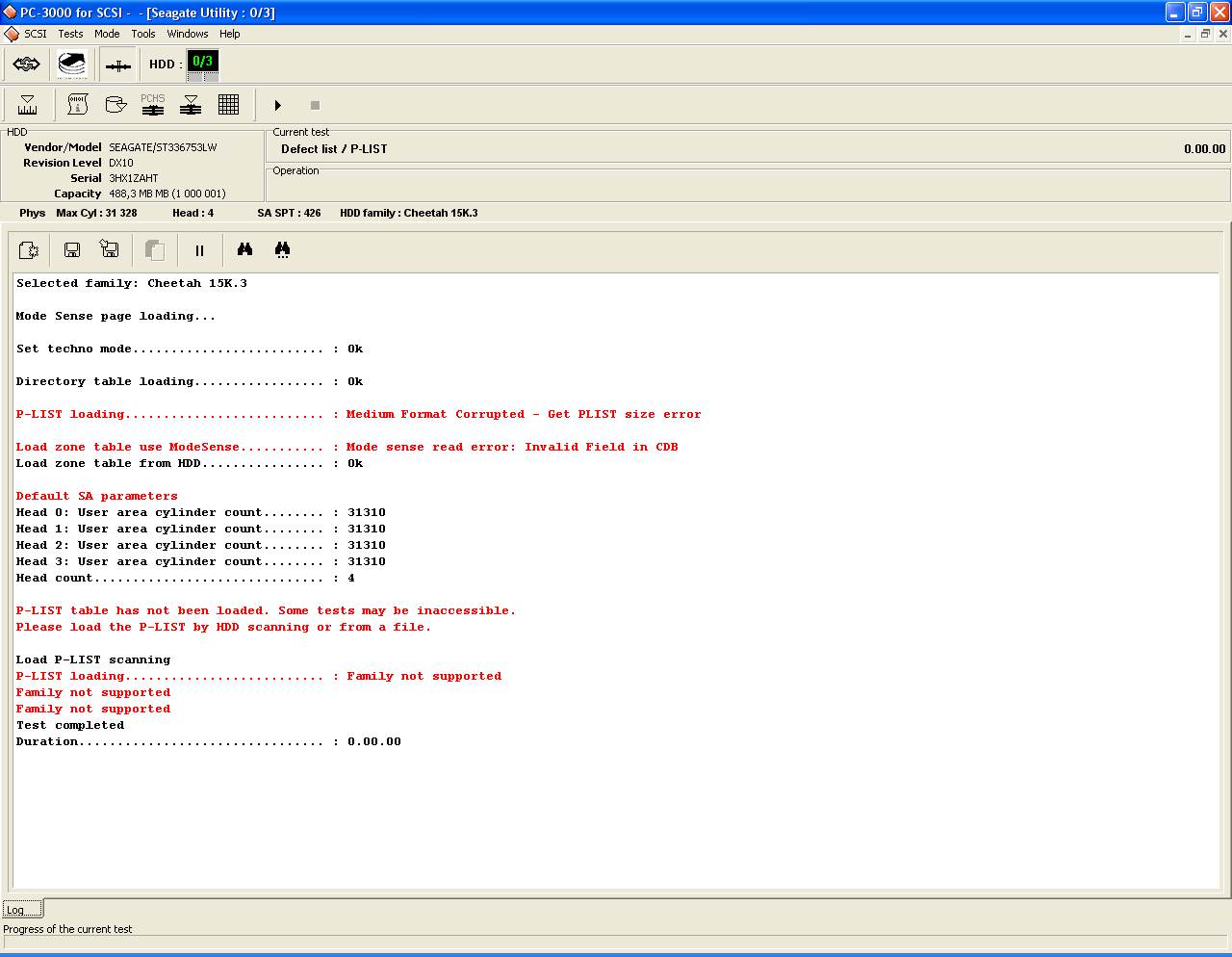The width and height of the screenshot is (1232, 957).
Task: Click 'Set techno mode' log line
Action: tap(190, 349)
